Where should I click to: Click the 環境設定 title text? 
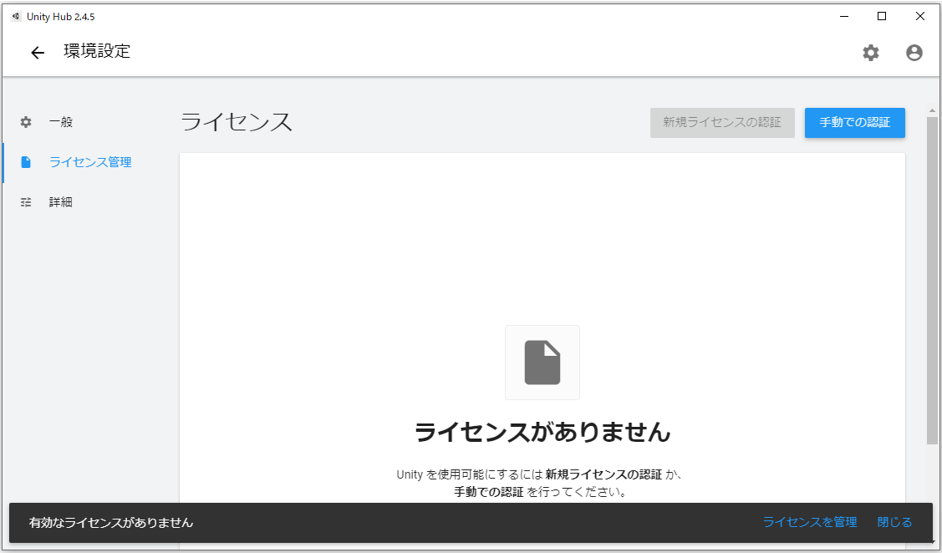click(x=97, y=52)
